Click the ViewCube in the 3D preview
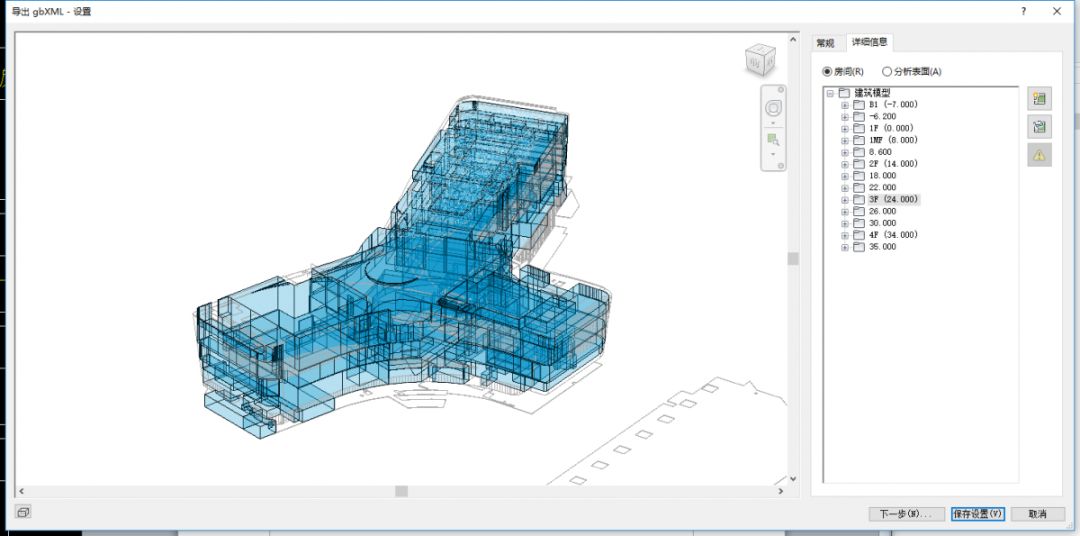1080x536 pixels. (759, 61)
